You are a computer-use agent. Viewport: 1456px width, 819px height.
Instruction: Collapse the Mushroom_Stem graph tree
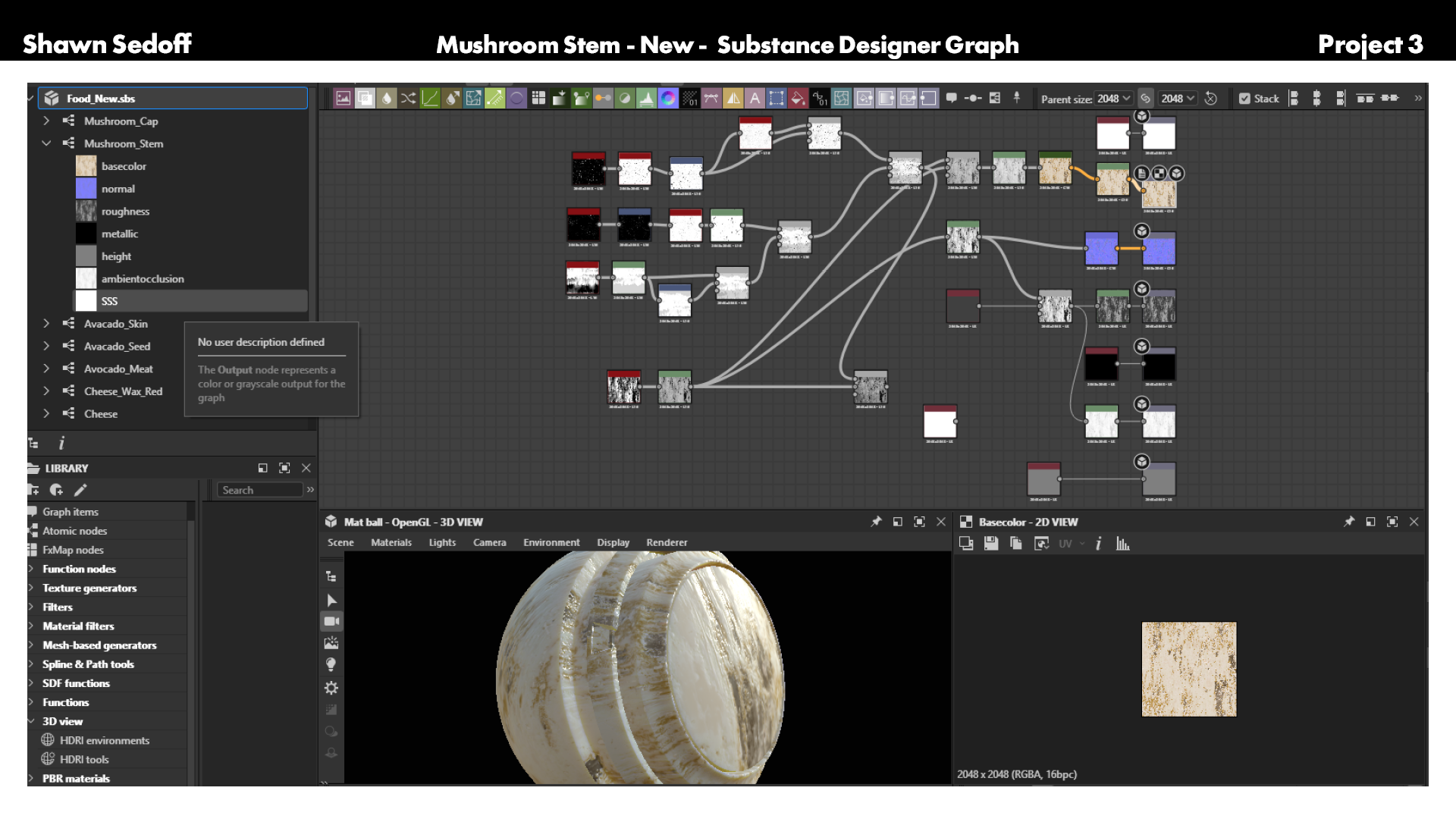pos(46,143)
